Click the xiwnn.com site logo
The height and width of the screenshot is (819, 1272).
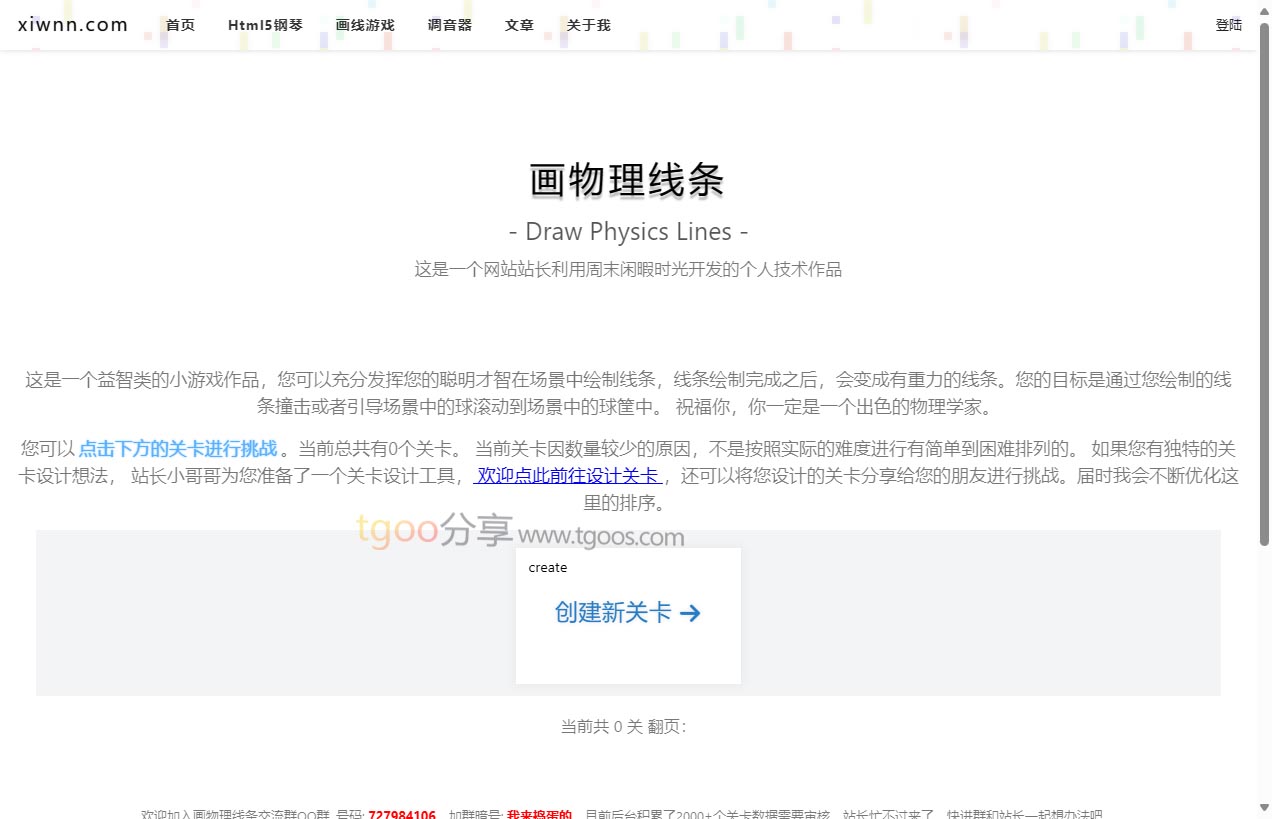(73, 25)
